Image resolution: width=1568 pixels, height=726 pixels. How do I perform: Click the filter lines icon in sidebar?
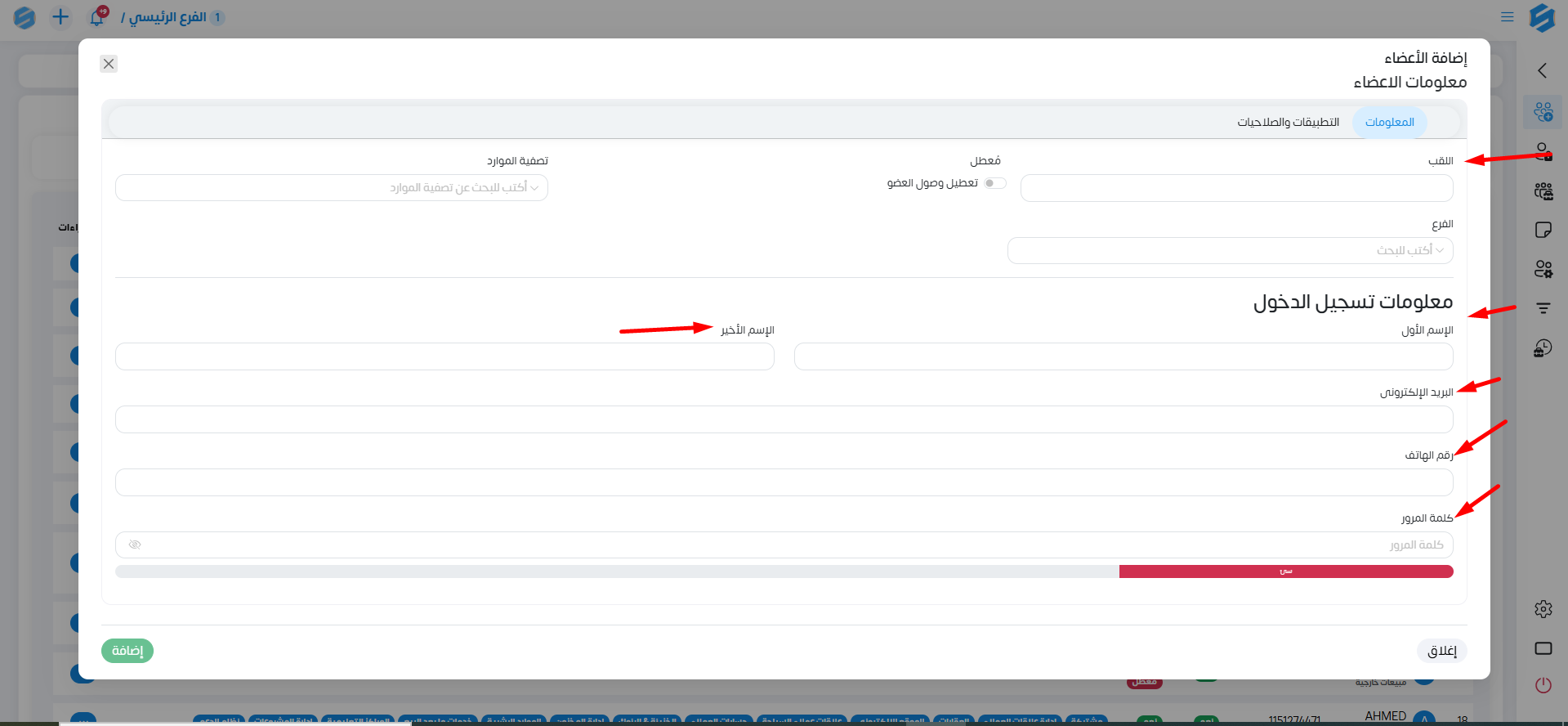[1543, 308]
